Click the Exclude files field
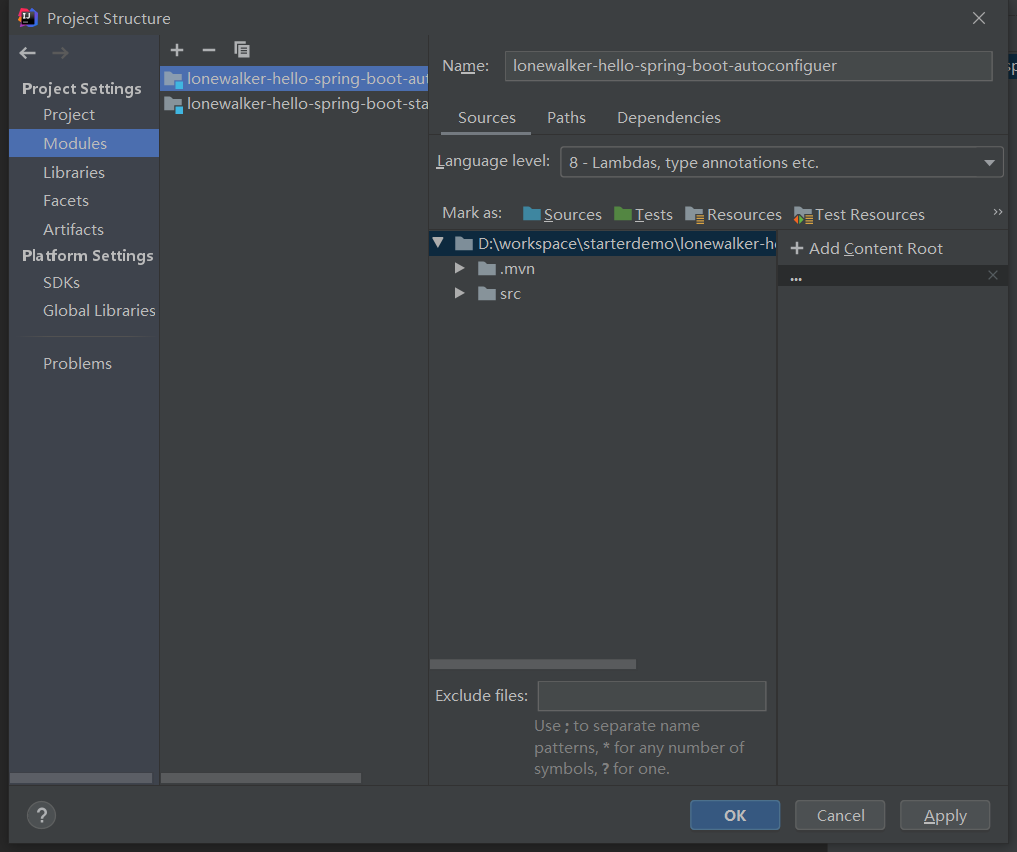 [652, 696]
